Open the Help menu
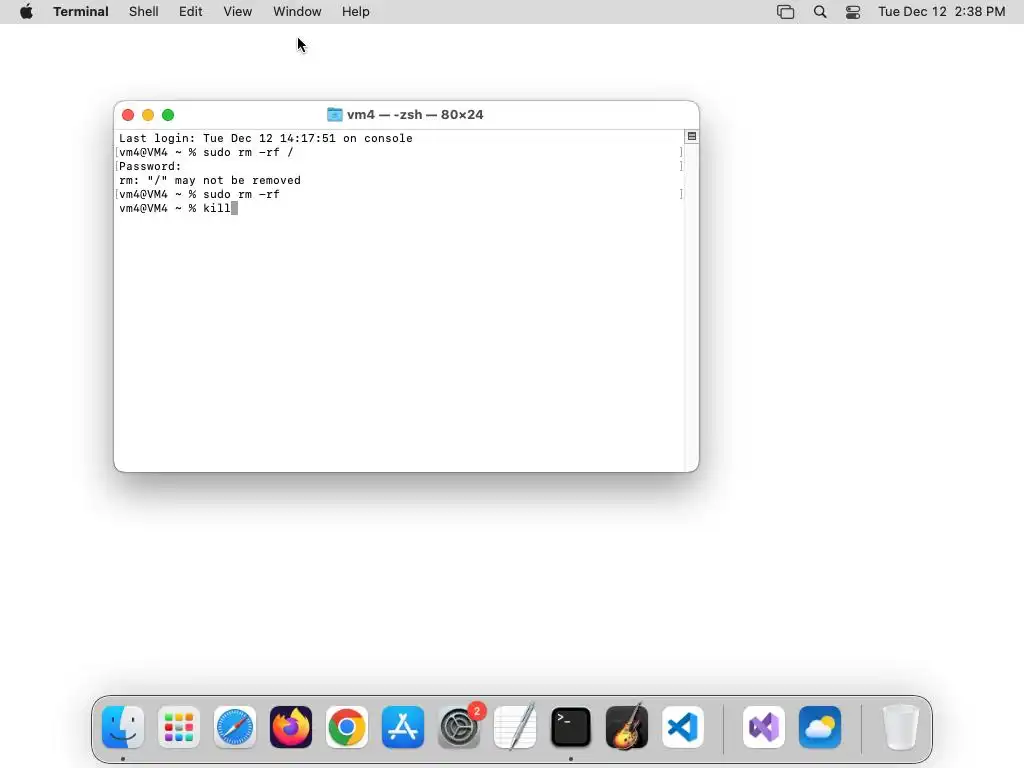1024x768 pixels. 355,12
